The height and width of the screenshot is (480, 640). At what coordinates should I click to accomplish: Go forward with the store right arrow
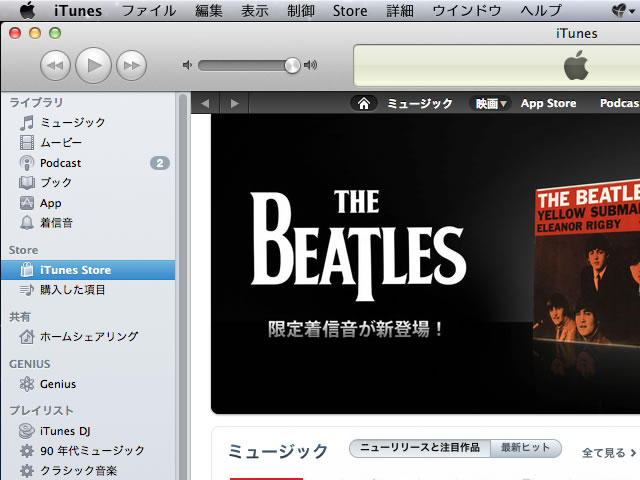pyautogui.click(x=234, y=103)
